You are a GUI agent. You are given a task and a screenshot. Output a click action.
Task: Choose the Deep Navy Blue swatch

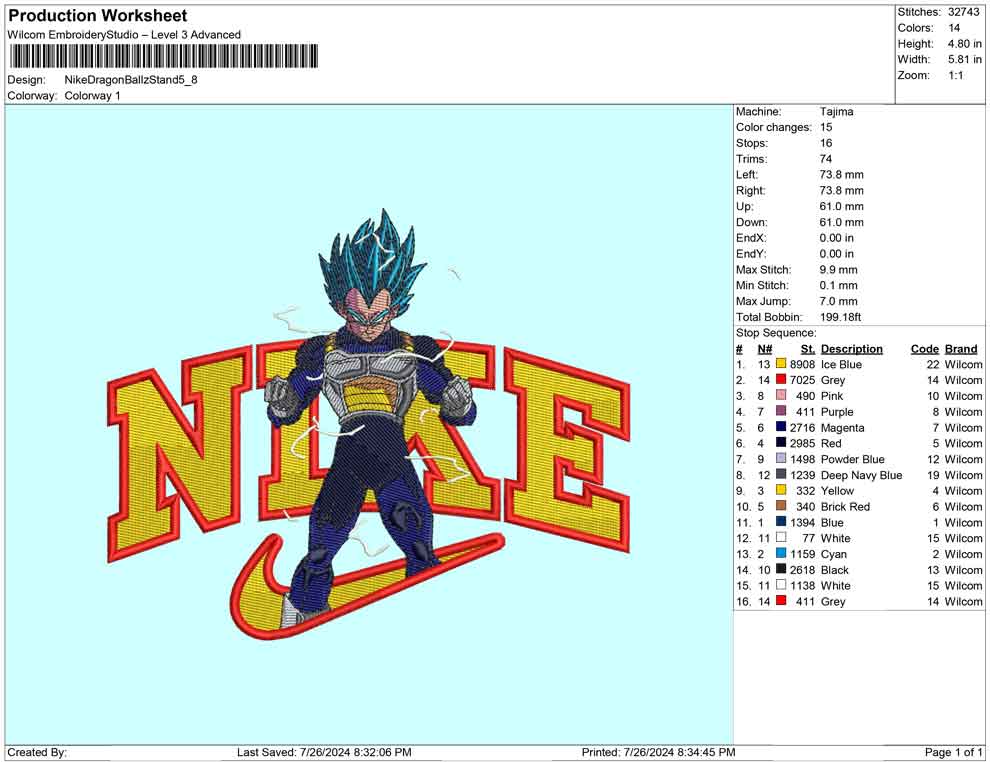pyautogui.click(x=781, y=475)
